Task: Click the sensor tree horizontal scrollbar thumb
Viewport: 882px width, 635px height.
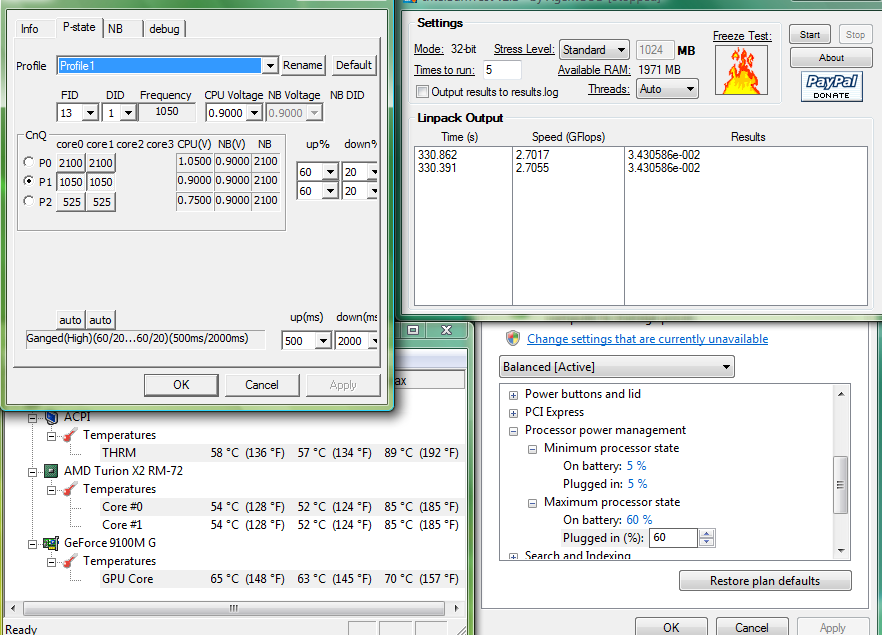Action: tap(234, 608)
